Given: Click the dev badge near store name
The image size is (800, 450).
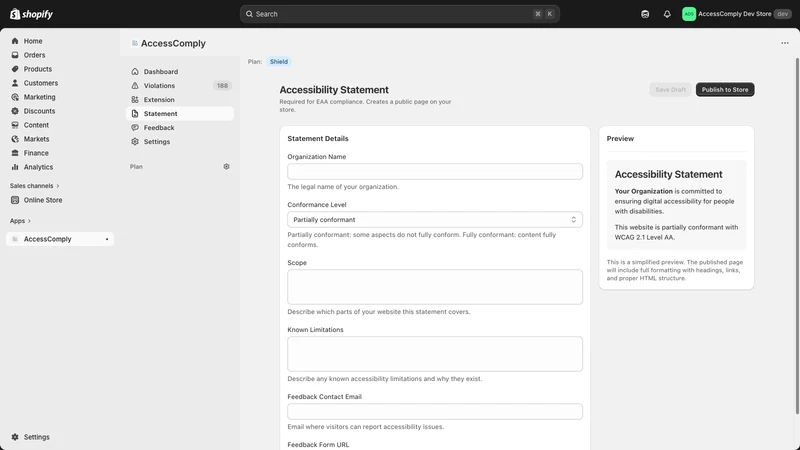Looking at the screenshot, I should pos(783,14).
